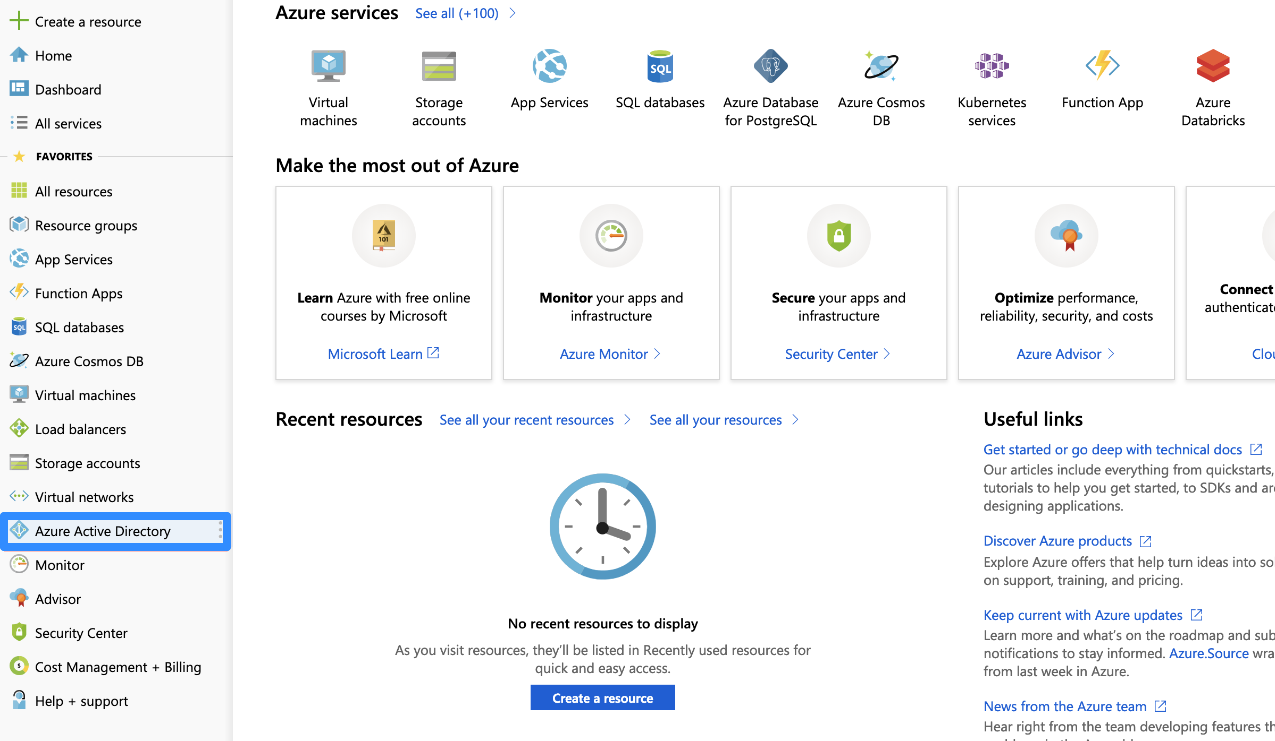Image resolution: width=1275 pixels, height=741 pixels.
Task: Expand Azure services via See all chevron
Action: click(x=513, y=13)
